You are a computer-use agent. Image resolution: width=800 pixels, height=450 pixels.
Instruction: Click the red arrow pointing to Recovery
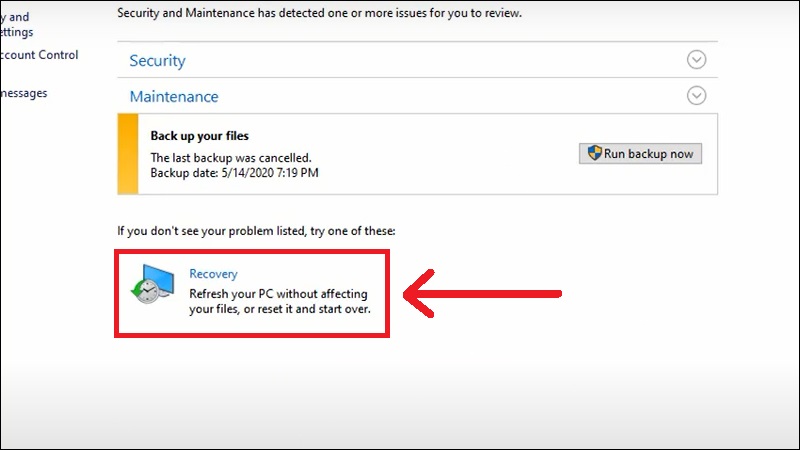[x=482, y=294]
